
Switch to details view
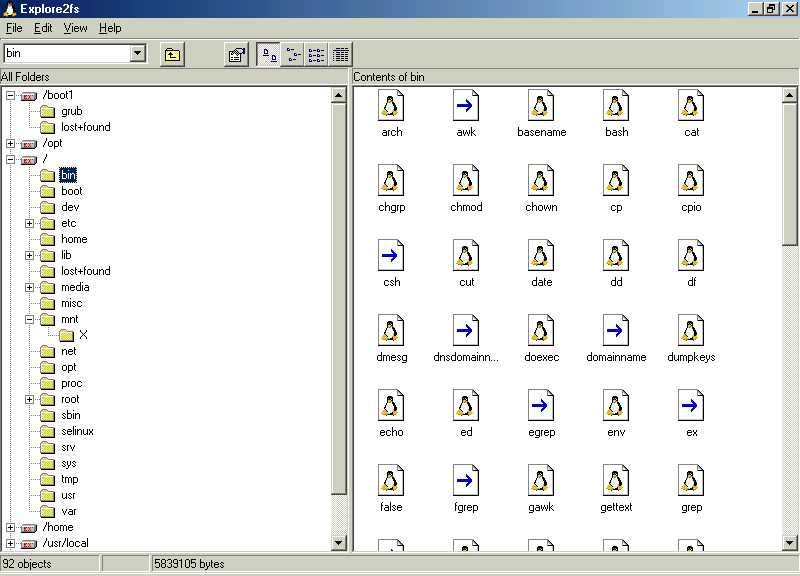click(340, 54)
